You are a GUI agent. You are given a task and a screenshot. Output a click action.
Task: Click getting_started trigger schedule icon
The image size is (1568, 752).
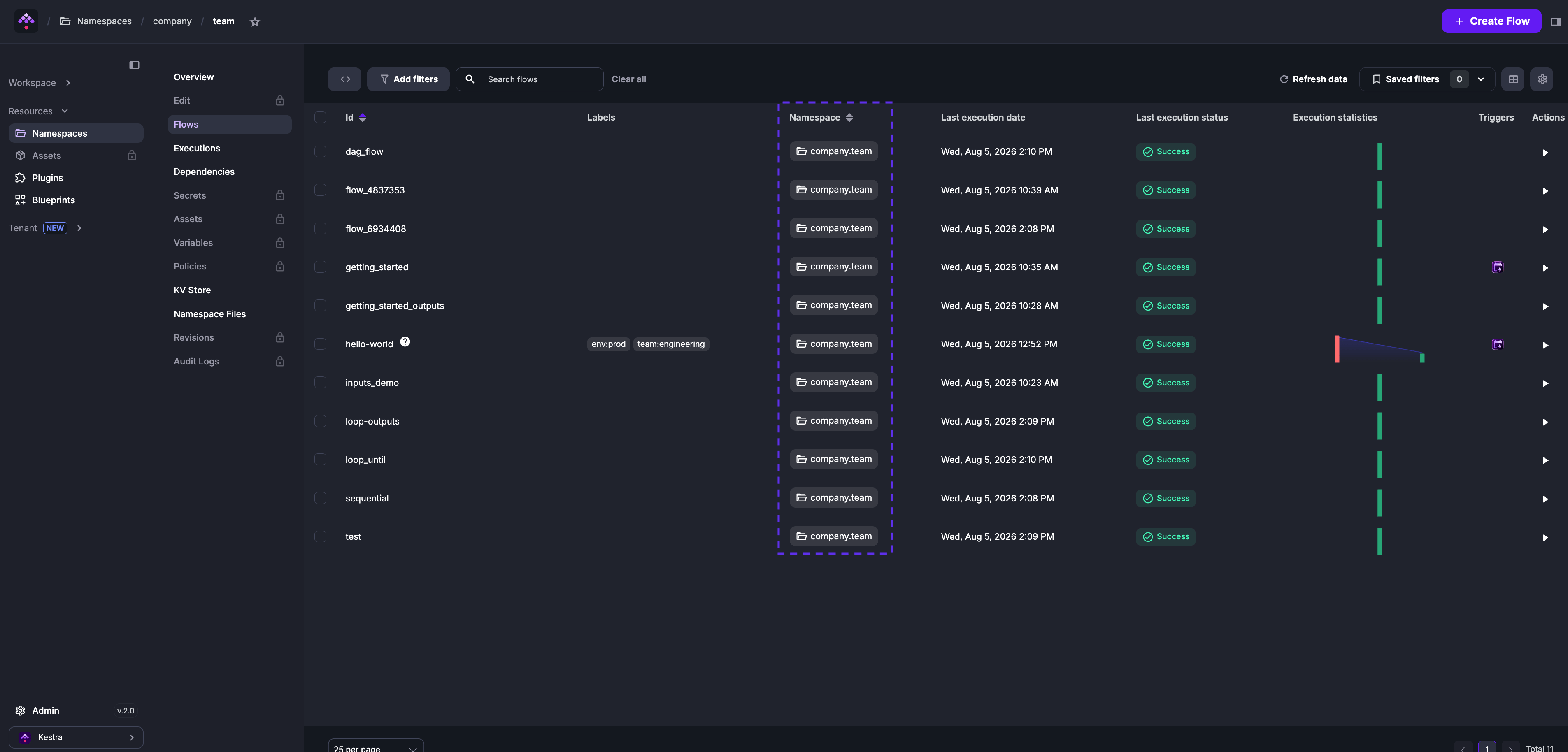pyautogui.click(x=1497, y=267)
